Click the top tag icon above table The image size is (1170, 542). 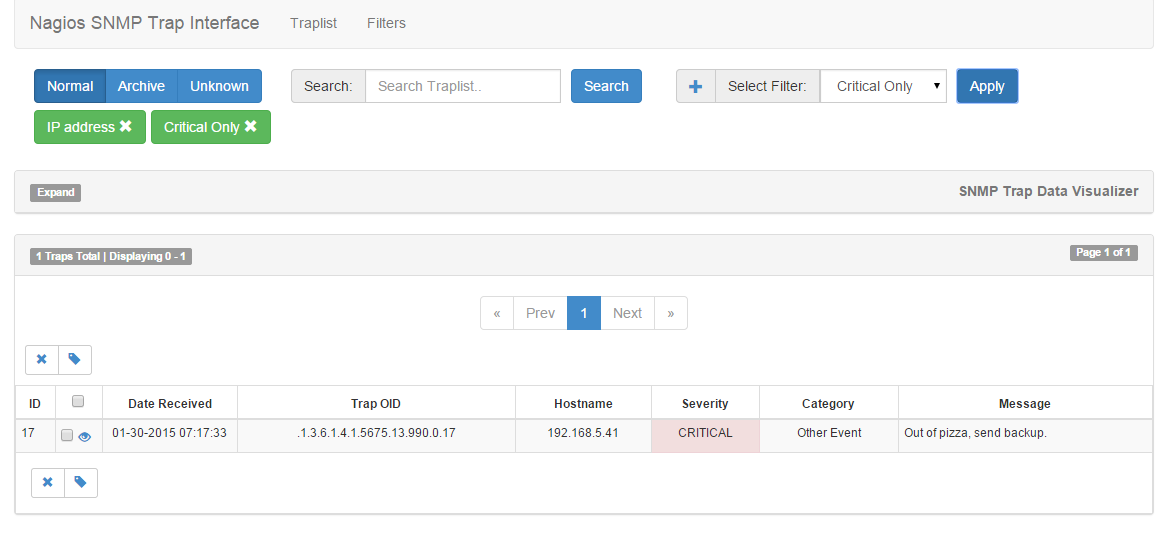click(x=75, y=360)
